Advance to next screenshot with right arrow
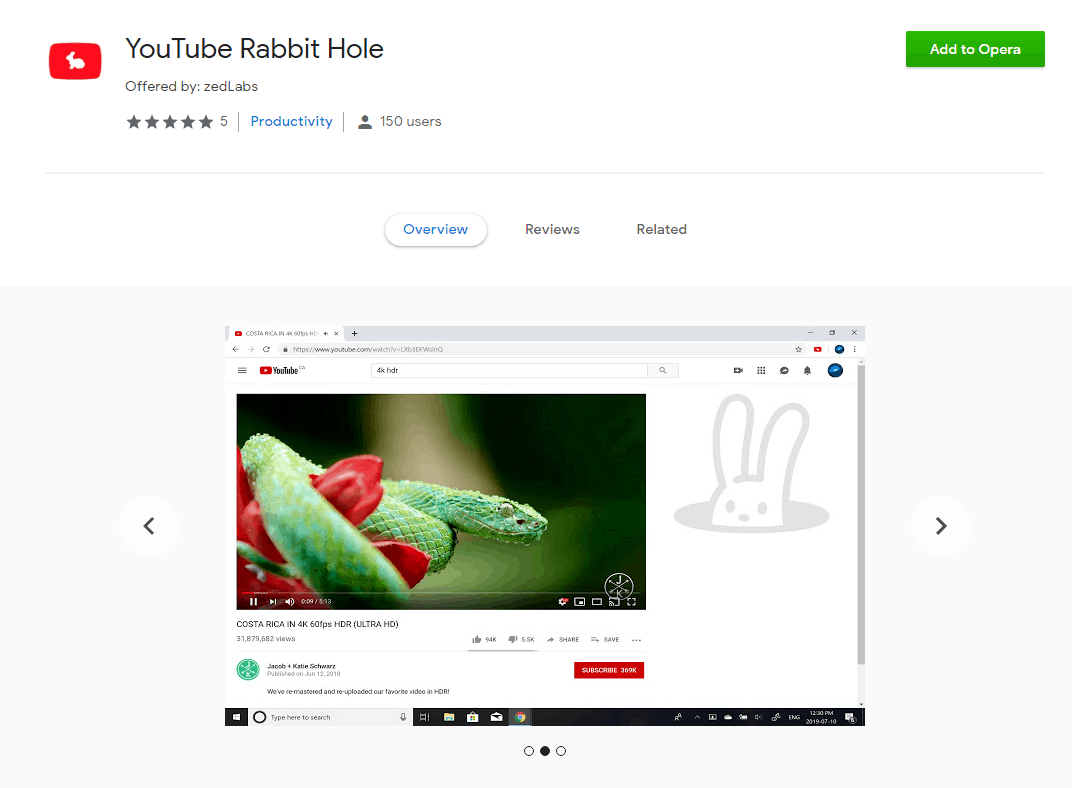Screen dimensions: 1072x788 pyautogui.click(x=940, y=526)
